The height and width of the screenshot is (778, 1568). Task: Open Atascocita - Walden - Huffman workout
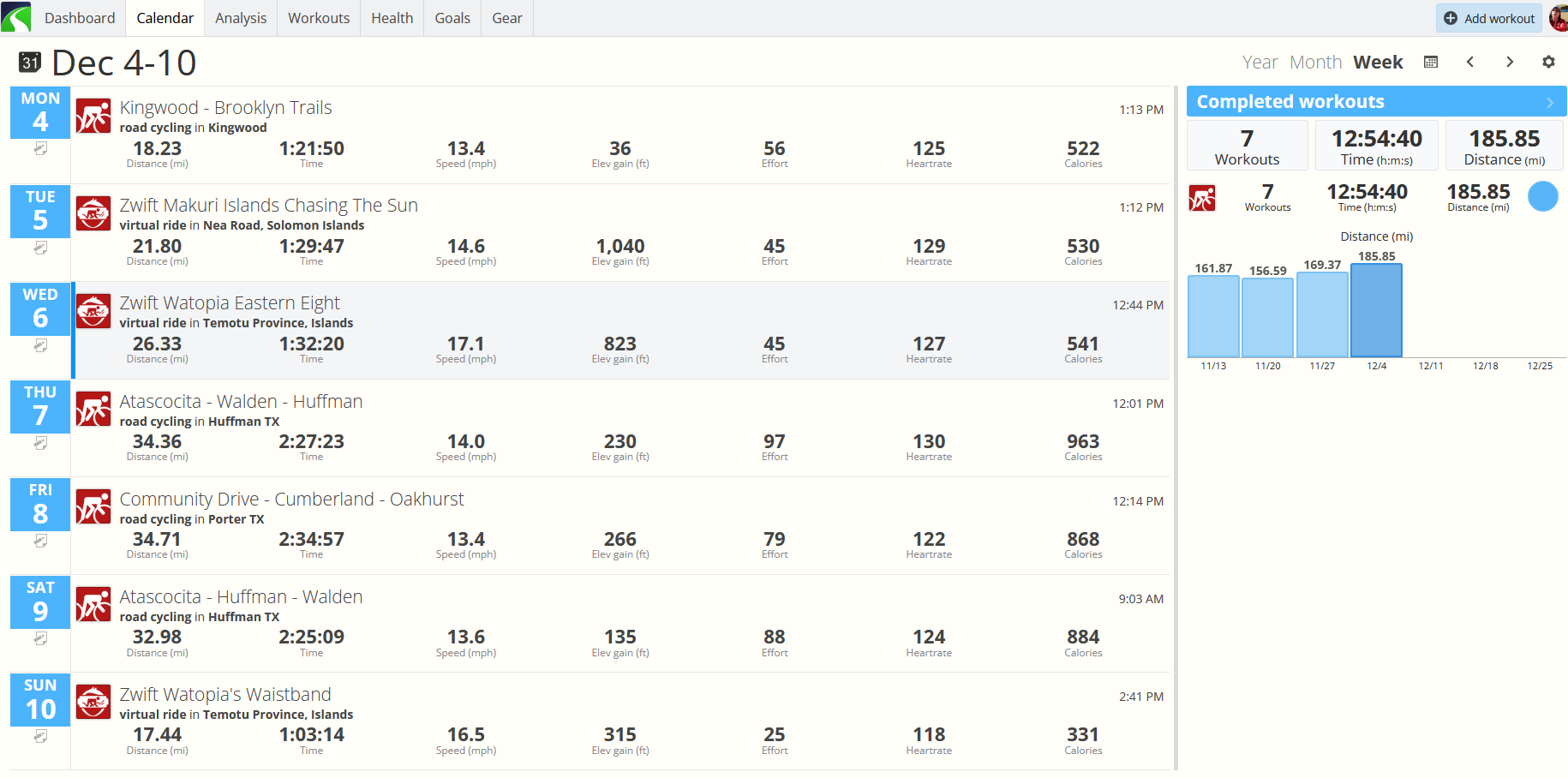click(242, 401)
